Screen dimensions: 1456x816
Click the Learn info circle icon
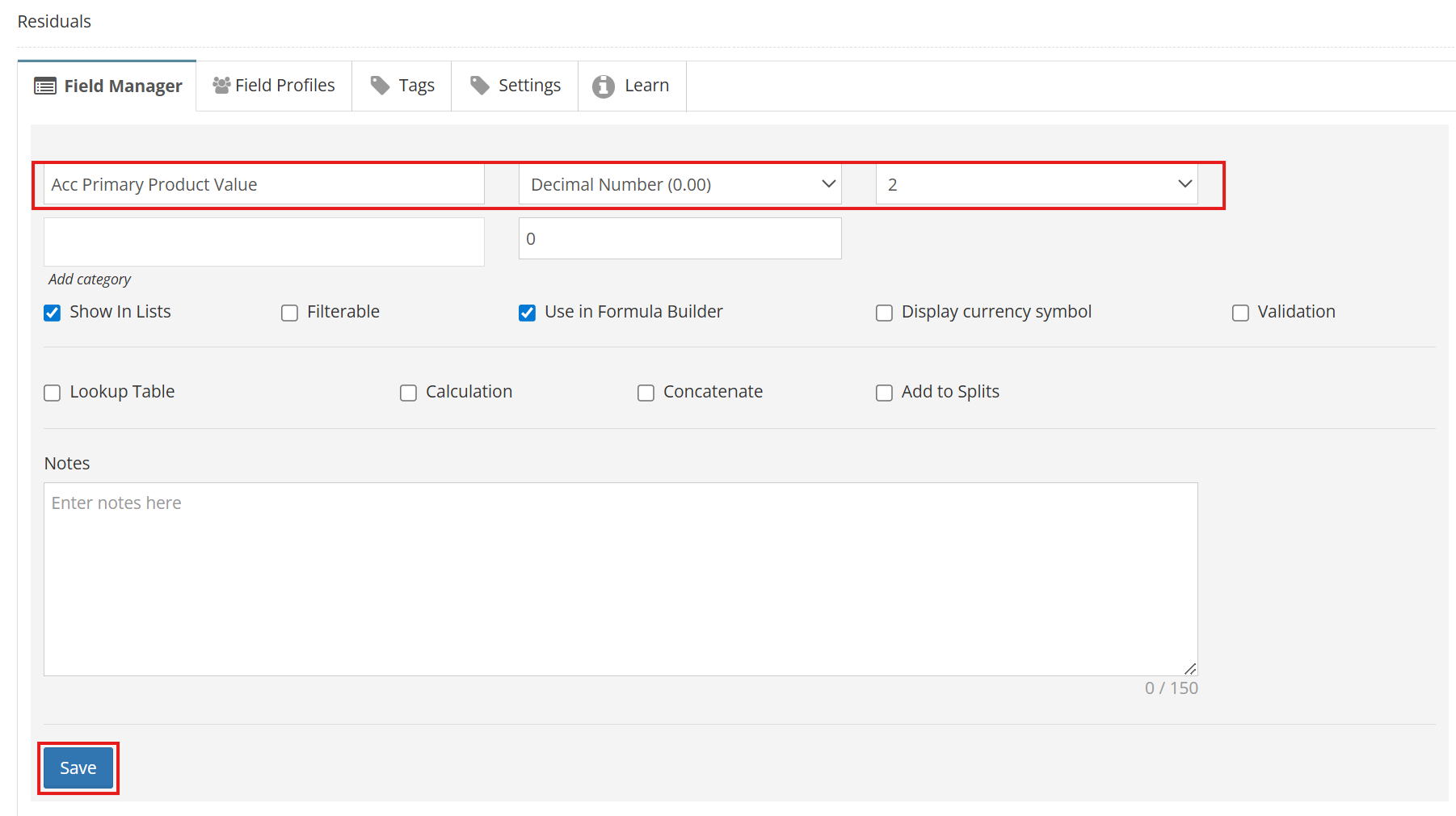(604, 86)
